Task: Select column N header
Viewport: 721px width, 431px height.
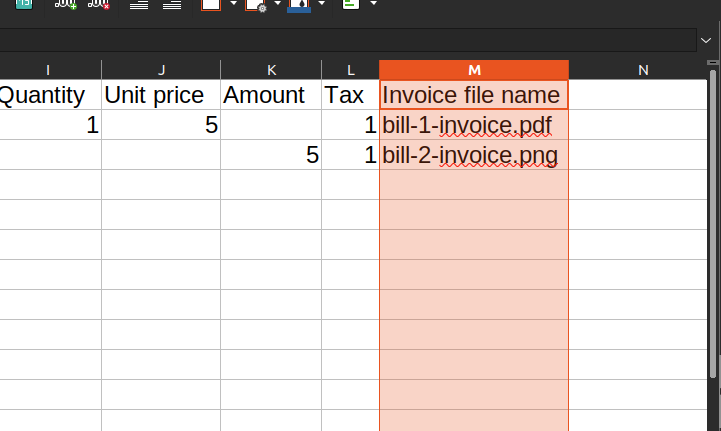Action: pos(638,70)
